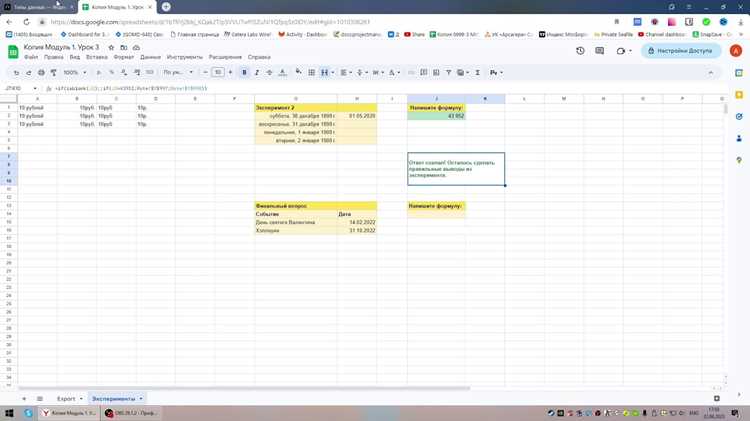Expand the merge cells options arrow
Screen dimensions: 750x421
click(x=333, y=73)
